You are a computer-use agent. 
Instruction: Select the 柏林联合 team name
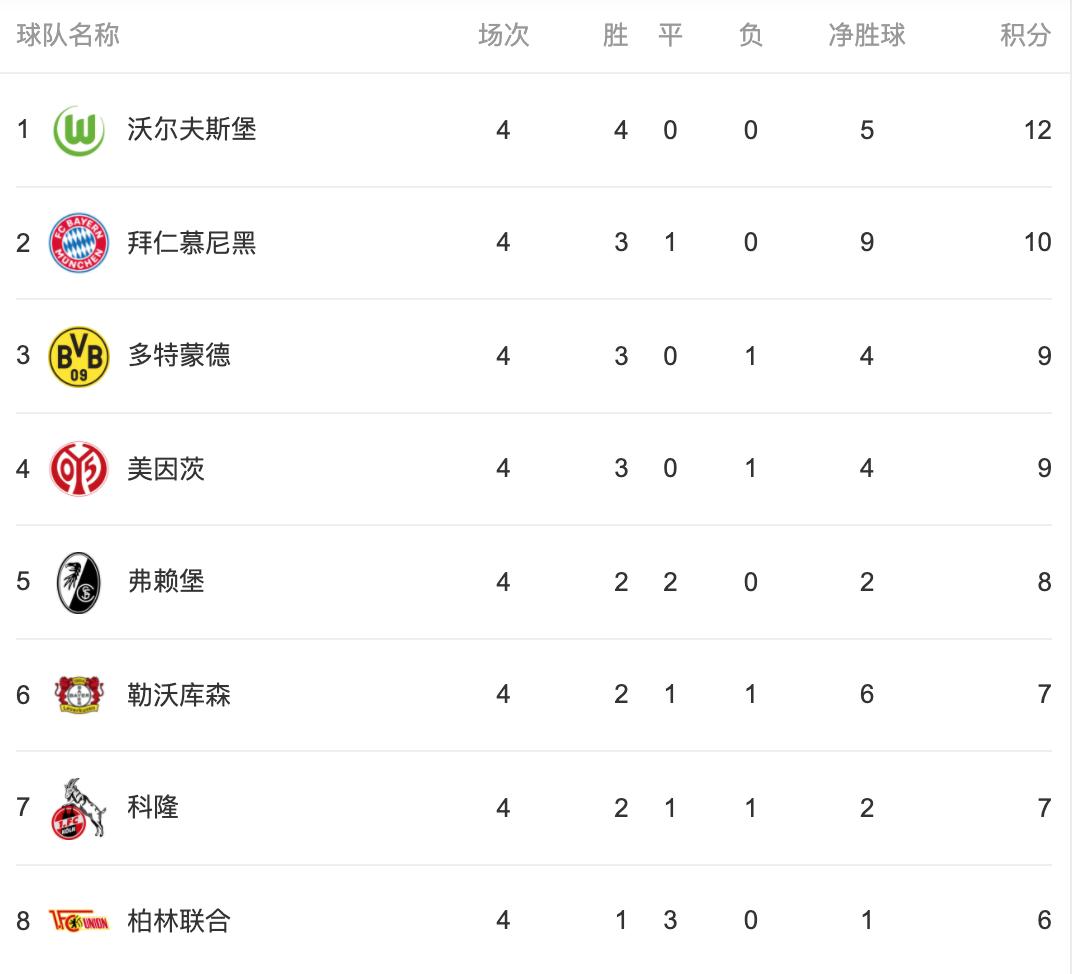click(x=179, y=920)
